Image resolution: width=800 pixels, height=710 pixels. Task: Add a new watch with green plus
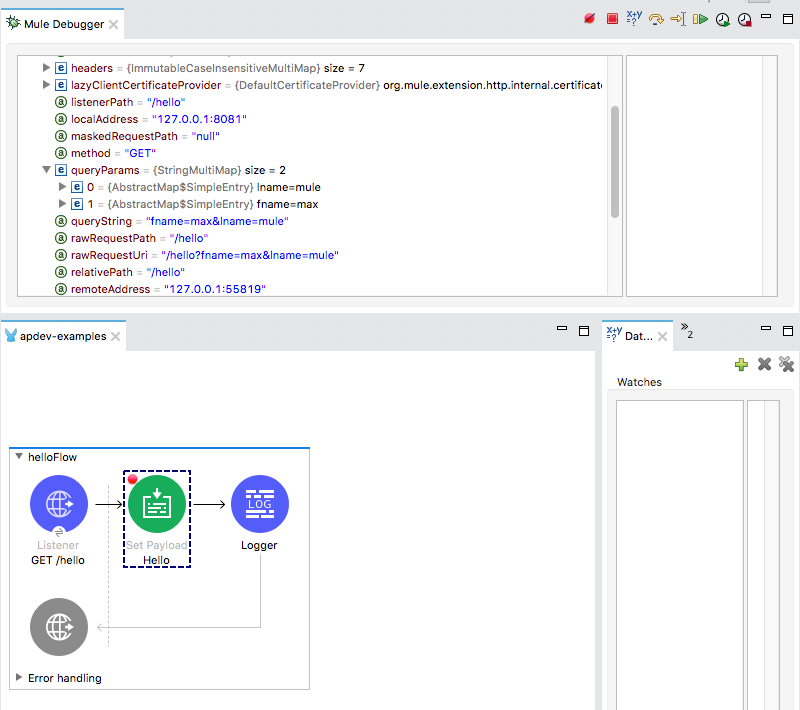741,364
